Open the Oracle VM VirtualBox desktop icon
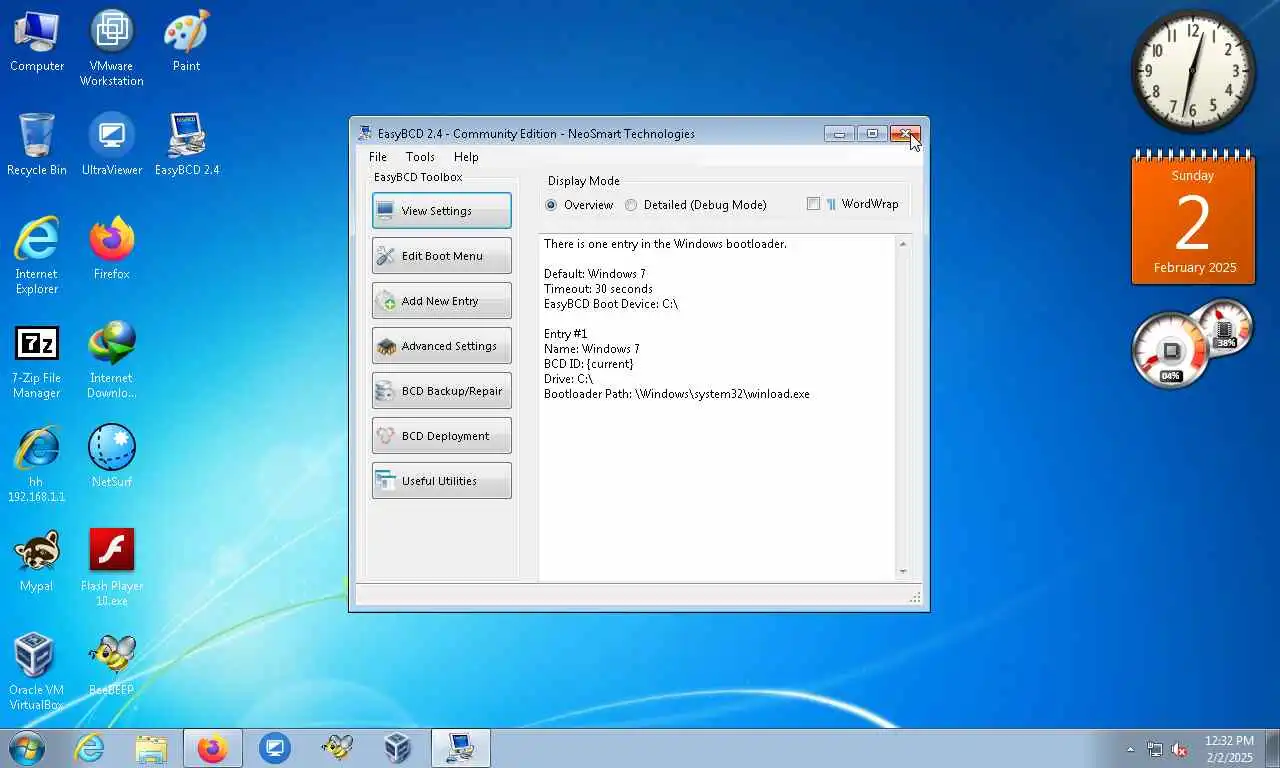 click(37, 671)
